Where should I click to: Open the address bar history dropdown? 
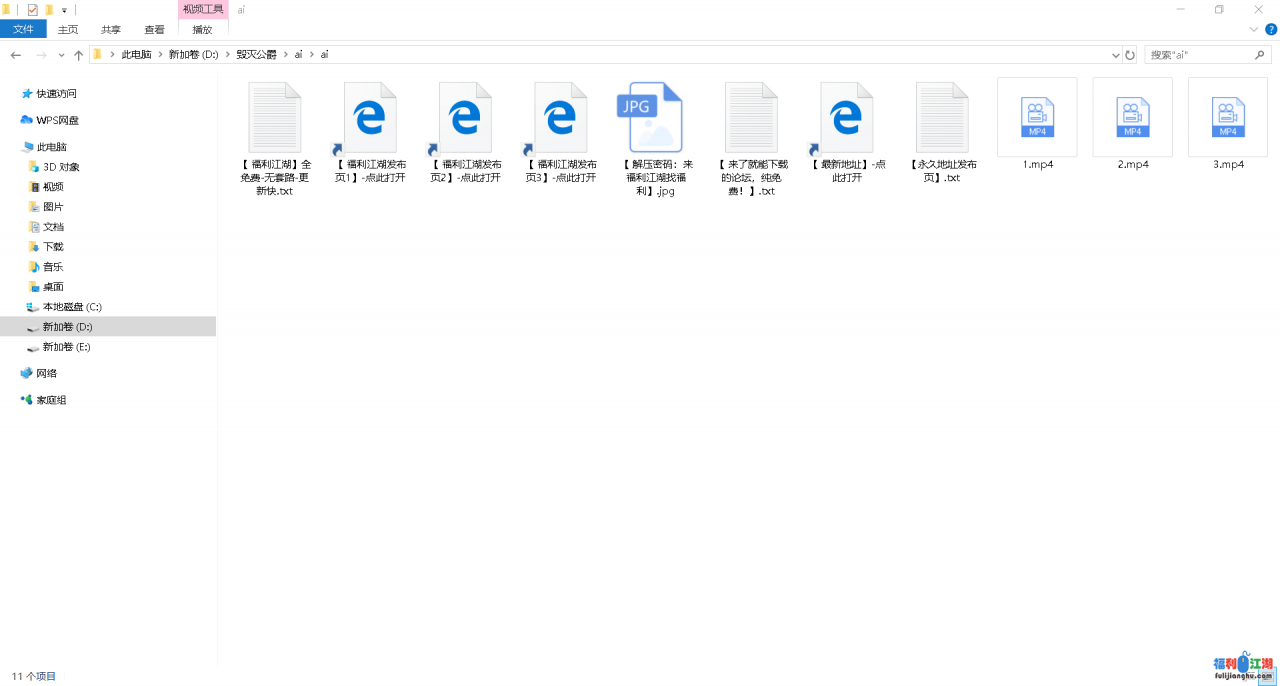click(1116, 55)
